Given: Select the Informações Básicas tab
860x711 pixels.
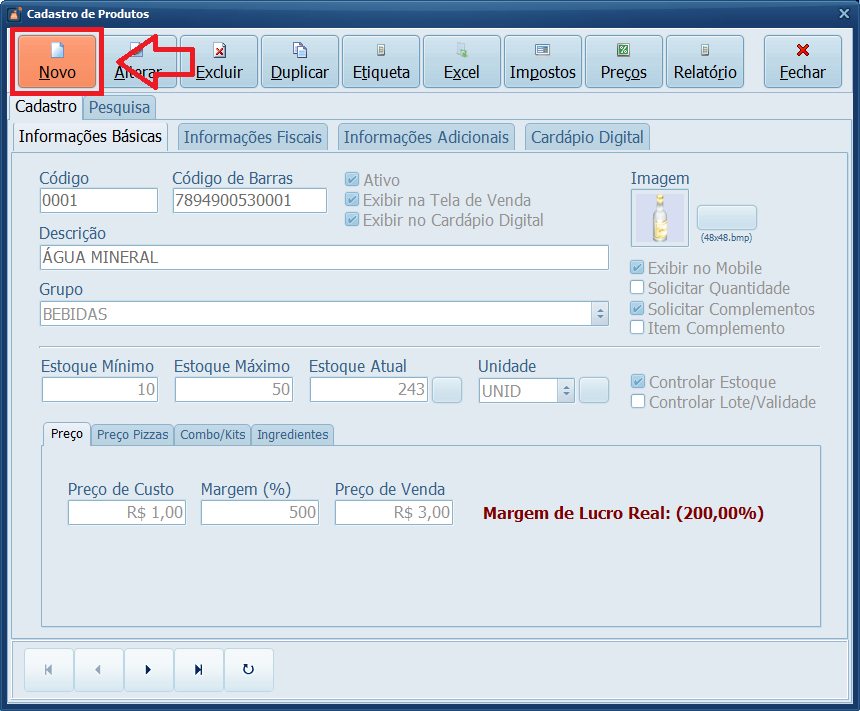Looking at the screenshot, I should tap(90, 137).
